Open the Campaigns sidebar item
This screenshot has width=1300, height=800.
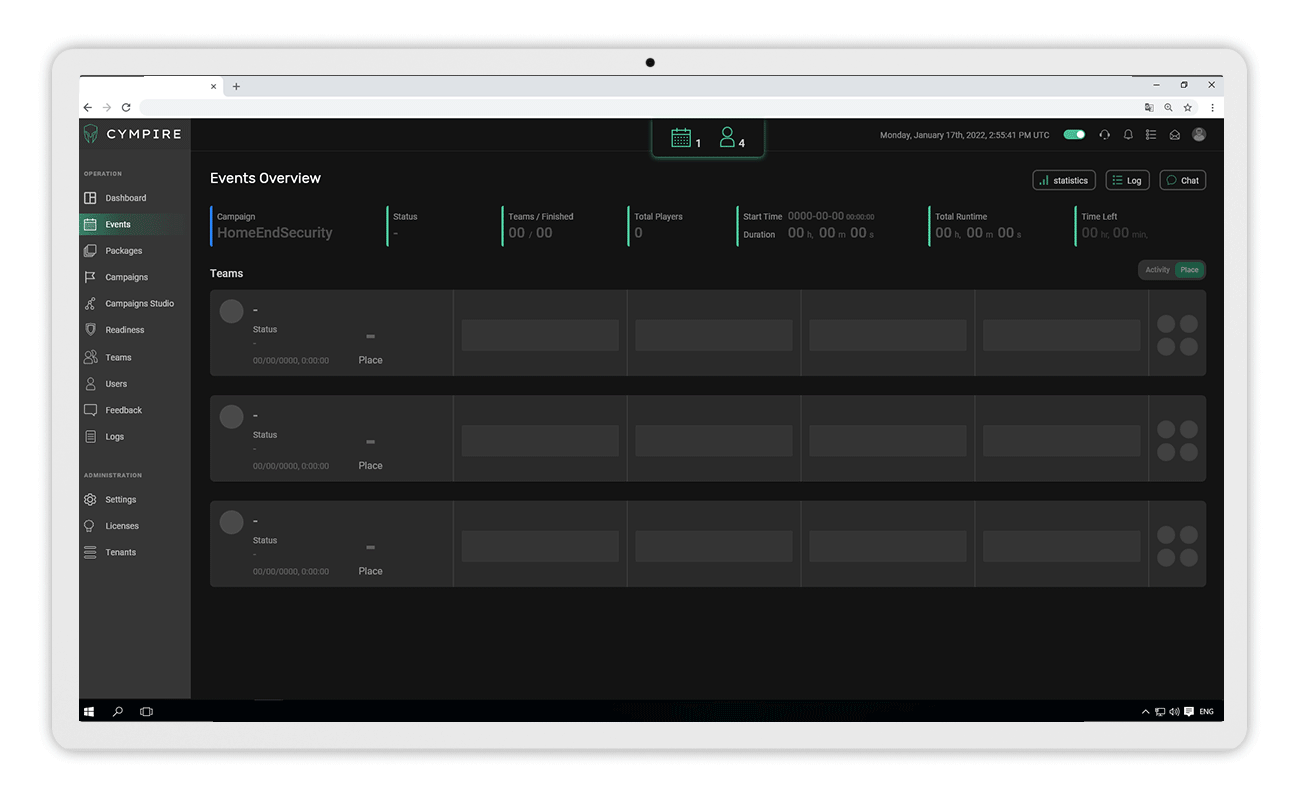[x=126, y=277]
